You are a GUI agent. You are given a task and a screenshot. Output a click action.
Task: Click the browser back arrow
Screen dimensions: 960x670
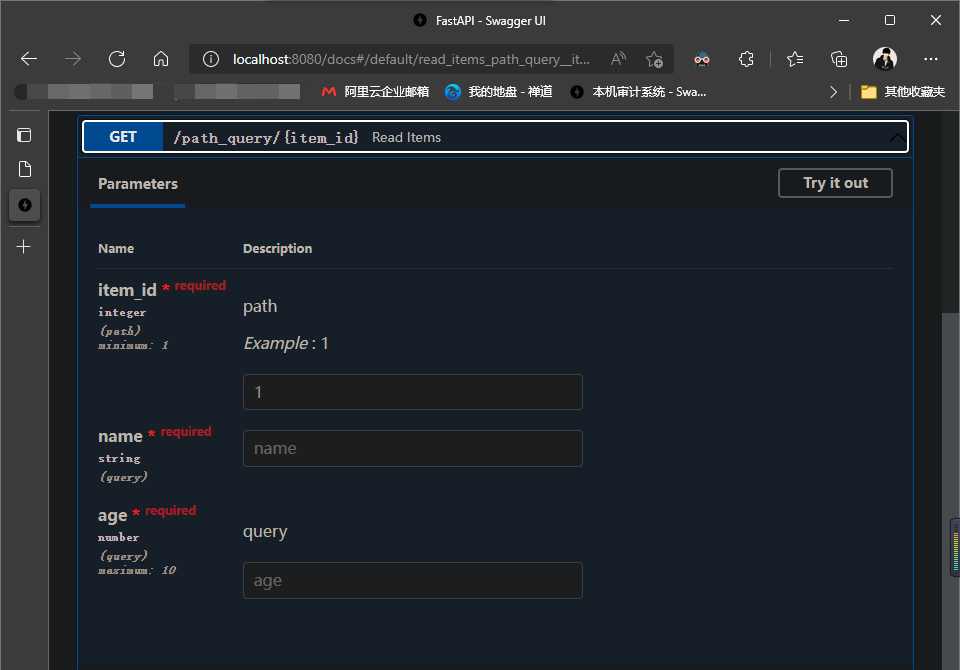[x=29, y=59]
